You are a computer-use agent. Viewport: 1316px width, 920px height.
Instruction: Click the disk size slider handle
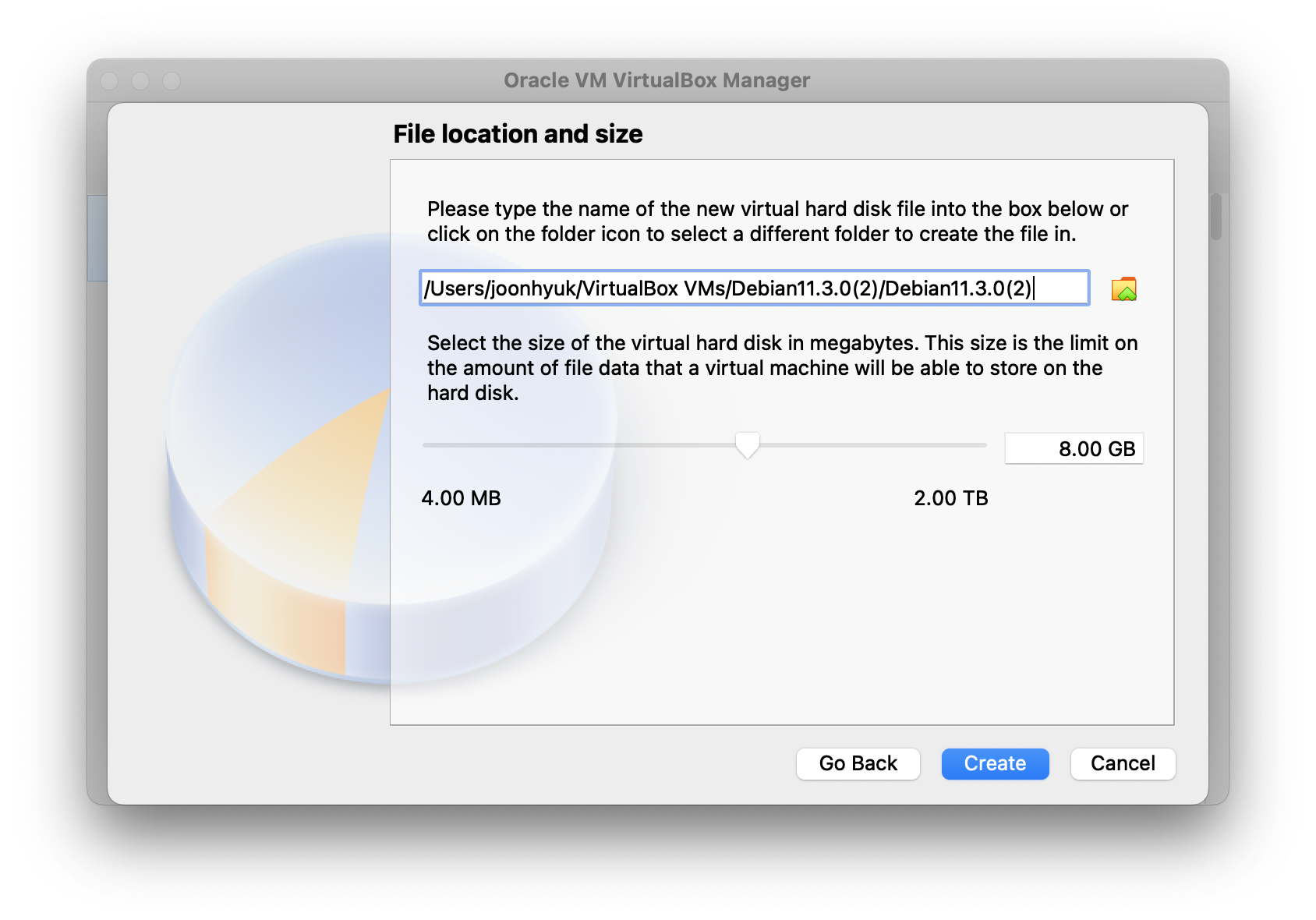point(747,445)
